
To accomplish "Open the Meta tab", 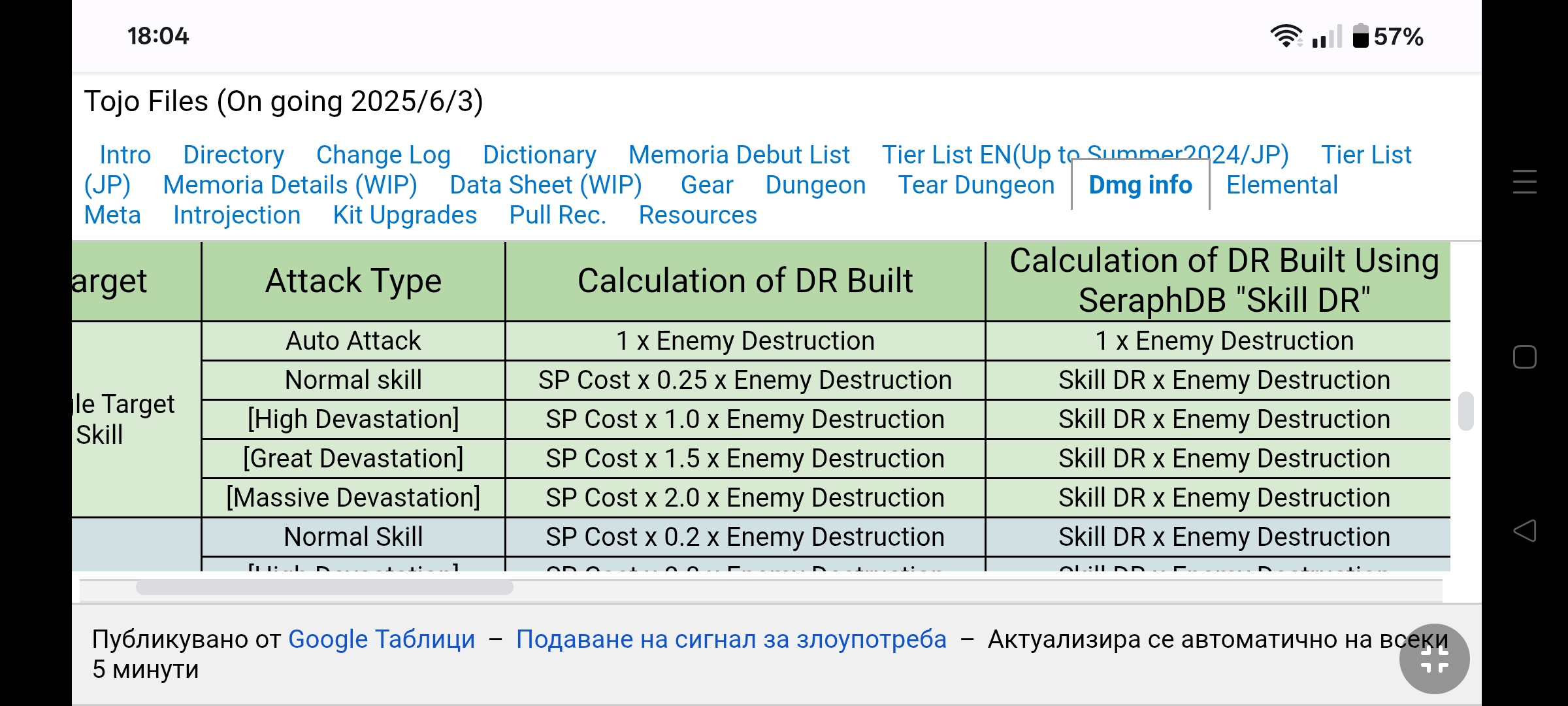I will 112,215.
